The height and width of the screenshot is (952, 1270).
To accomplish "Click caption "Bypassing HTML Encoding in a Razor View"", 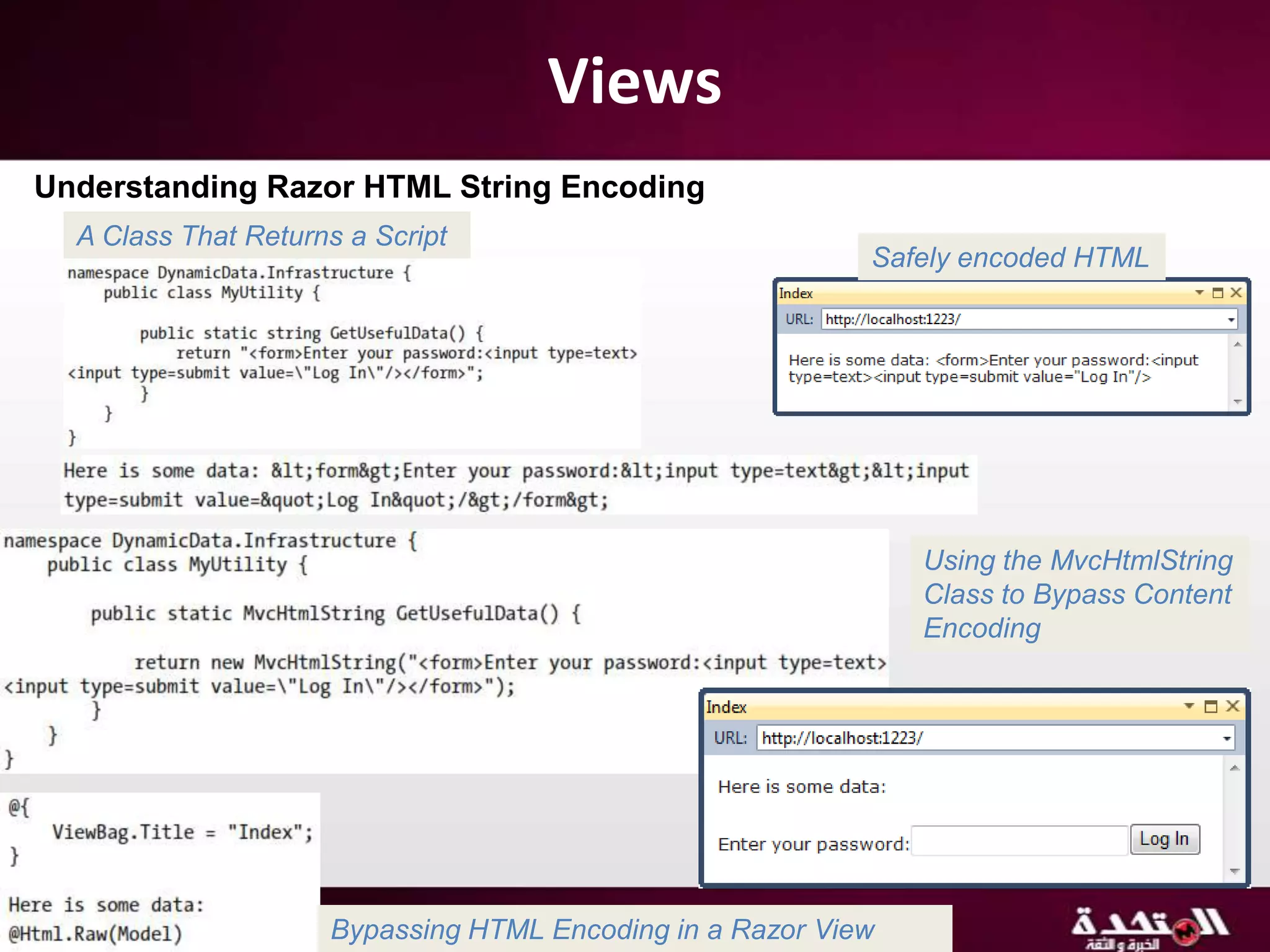I will (x=602, y=929).
